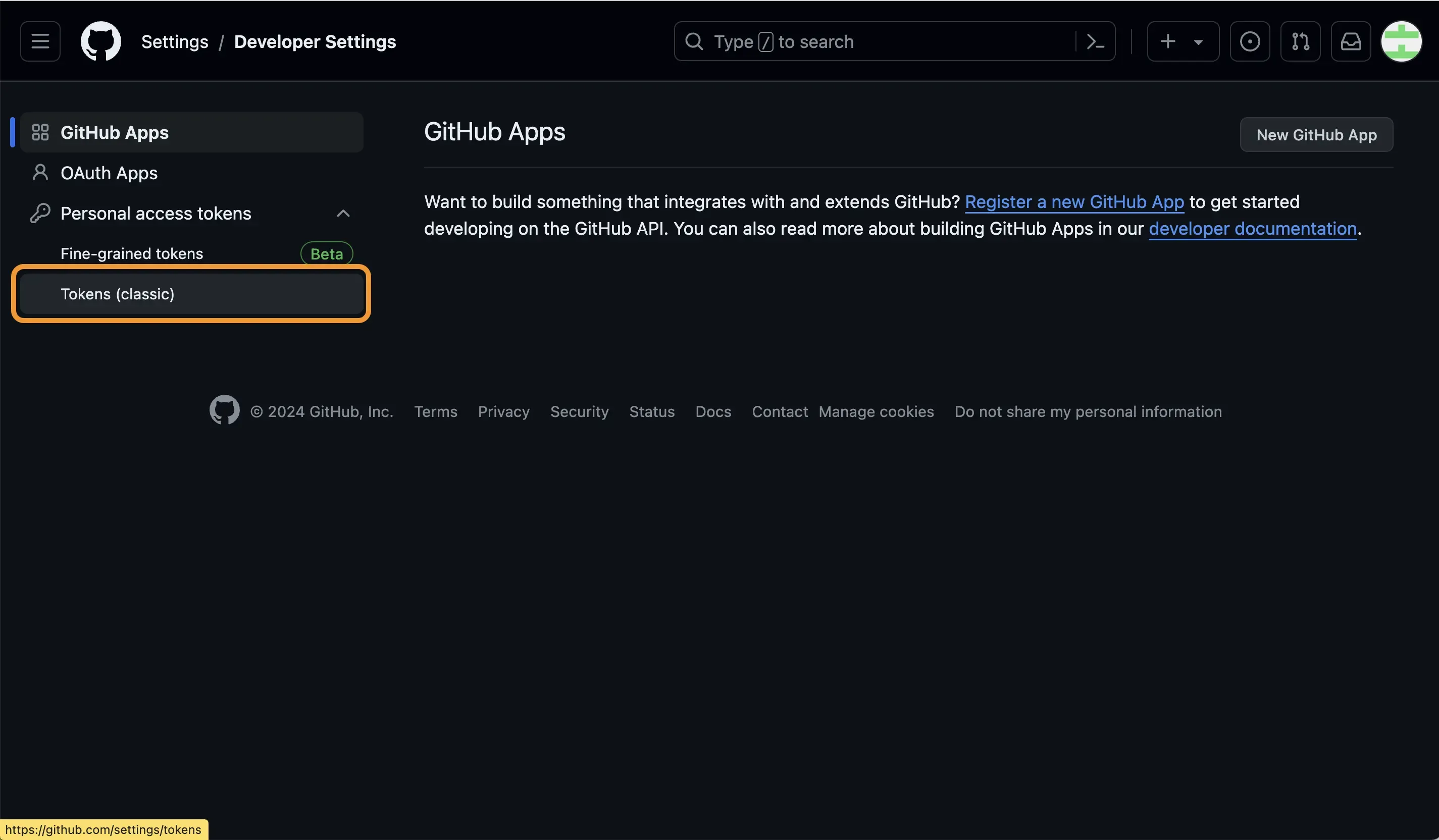Collapse the Personal access tokens section

click(x=343, y=213)
